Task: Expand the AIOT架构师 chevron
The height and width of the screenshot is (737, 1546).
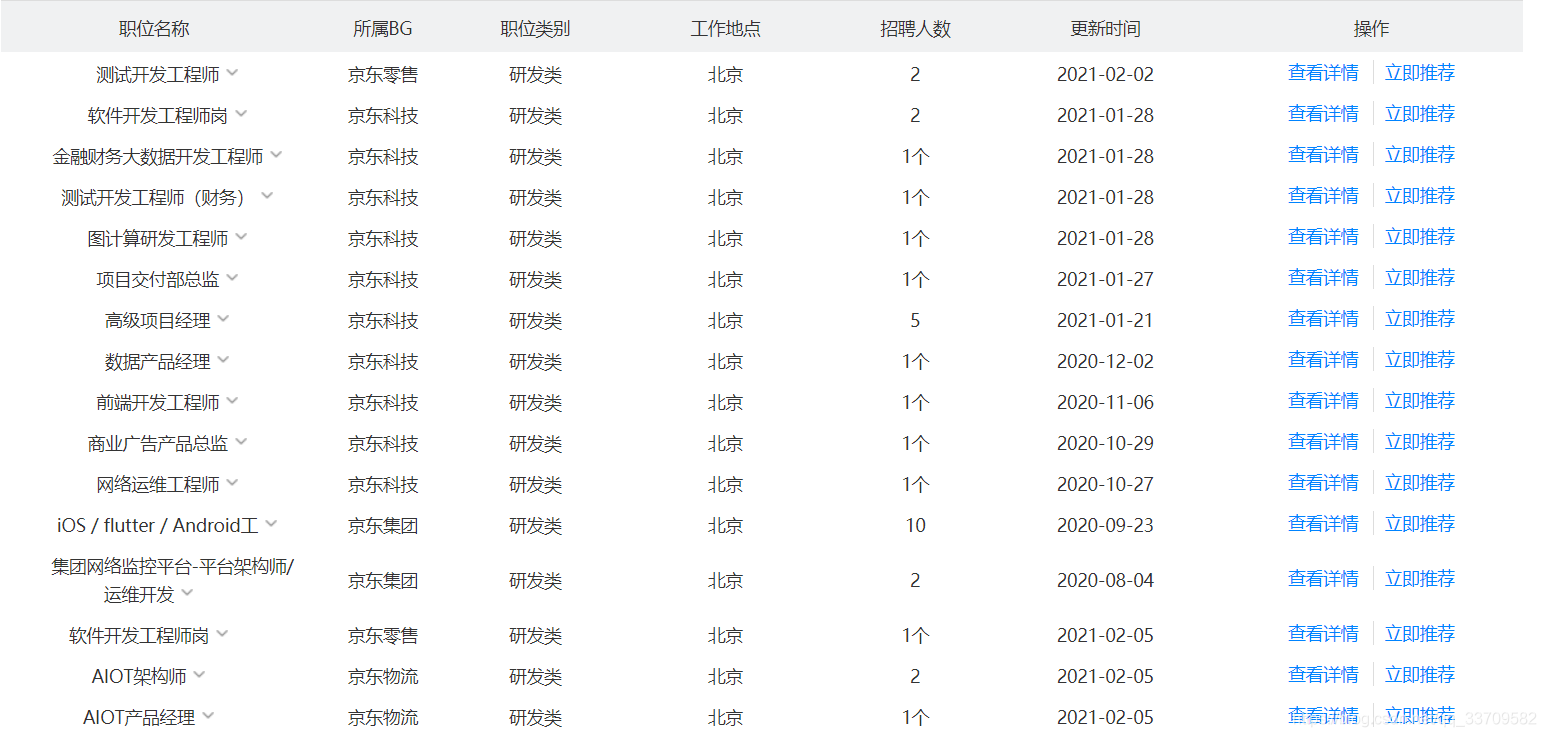Action: coord(199,674)
